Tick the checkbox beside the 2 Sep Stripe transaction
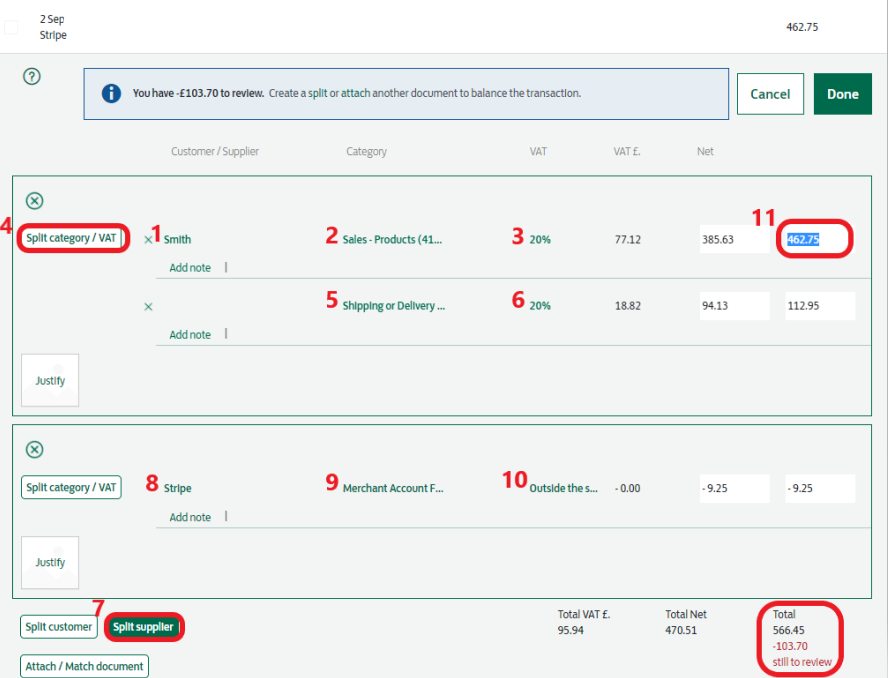 click(11, 27)
